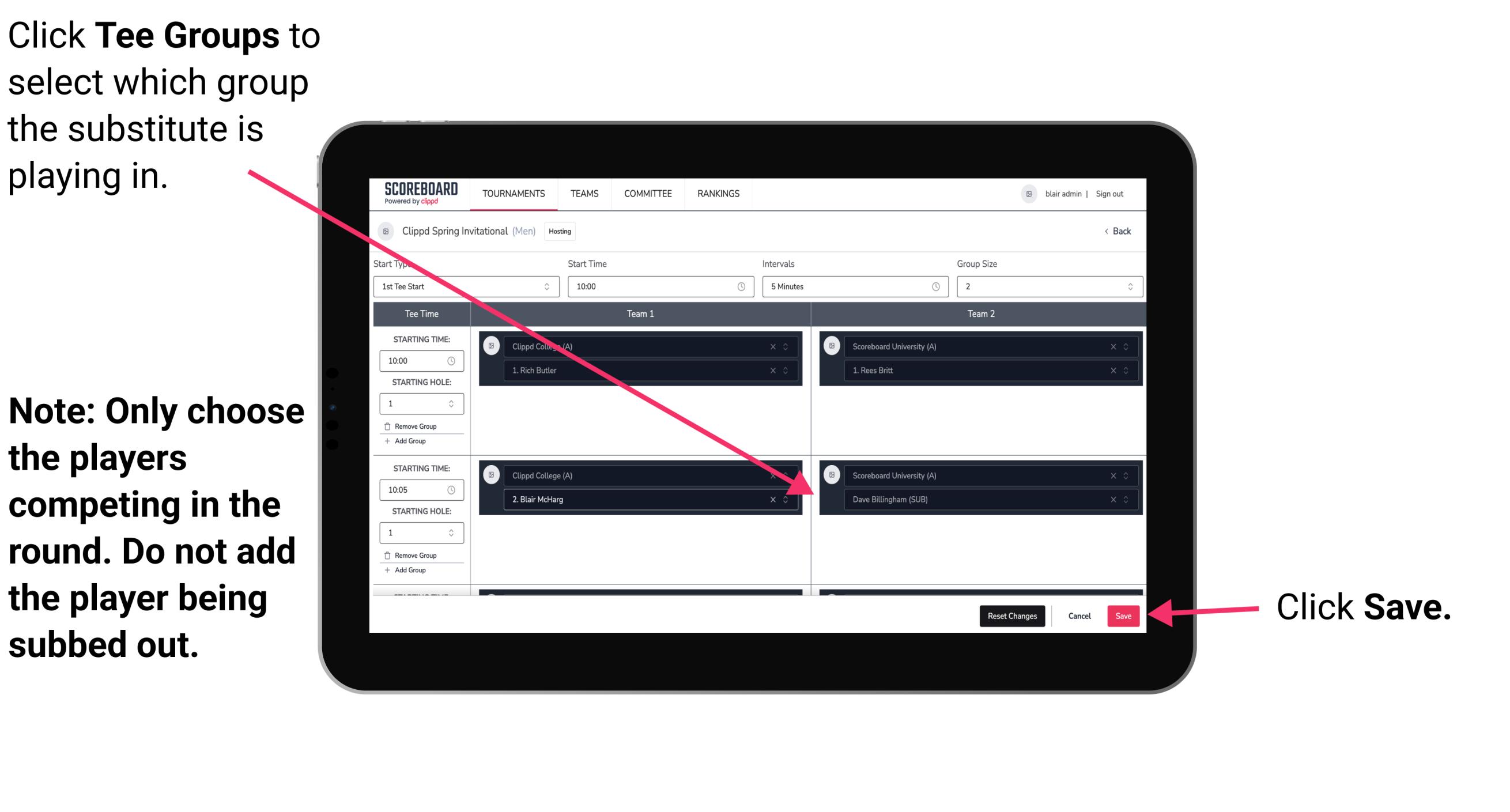Click Reset Changes button
Image resolution: width=1510 pixels, height=812 pixels.
[1010, 614]
